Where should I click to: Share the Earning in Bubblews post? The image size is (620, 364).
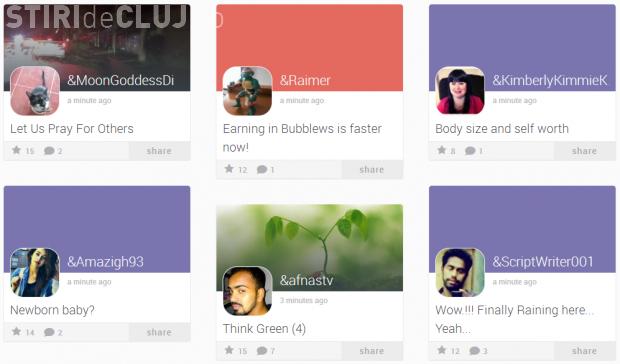(372, 170)
